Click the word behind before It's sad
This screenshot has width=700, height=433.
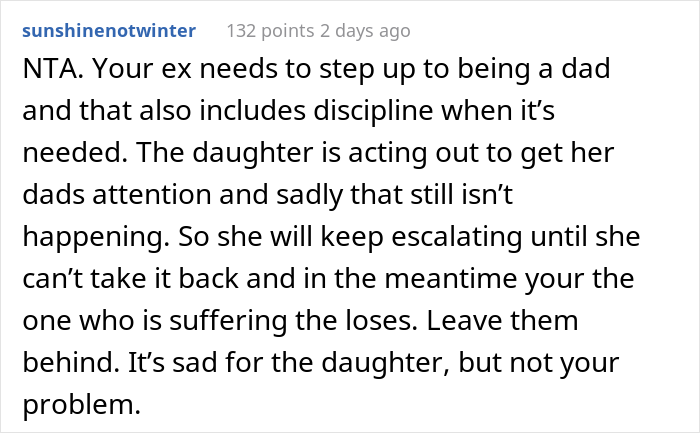click(71, 362)
